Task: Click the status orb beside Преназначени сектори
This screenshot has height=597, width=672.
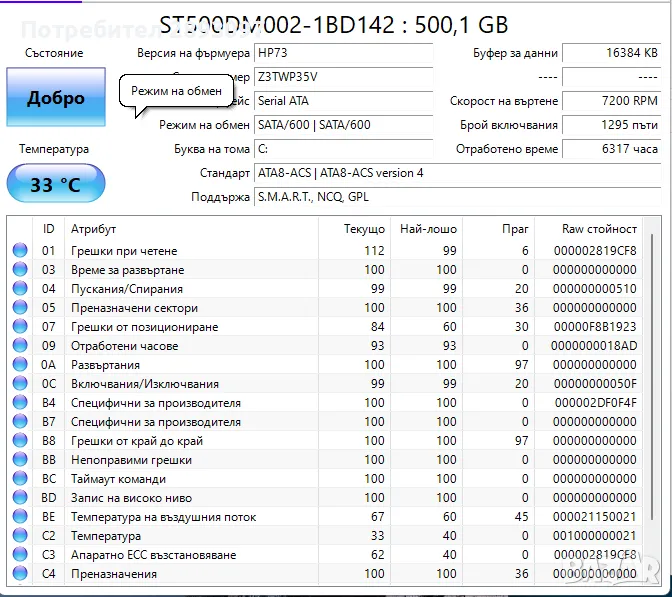Action: 19,308
